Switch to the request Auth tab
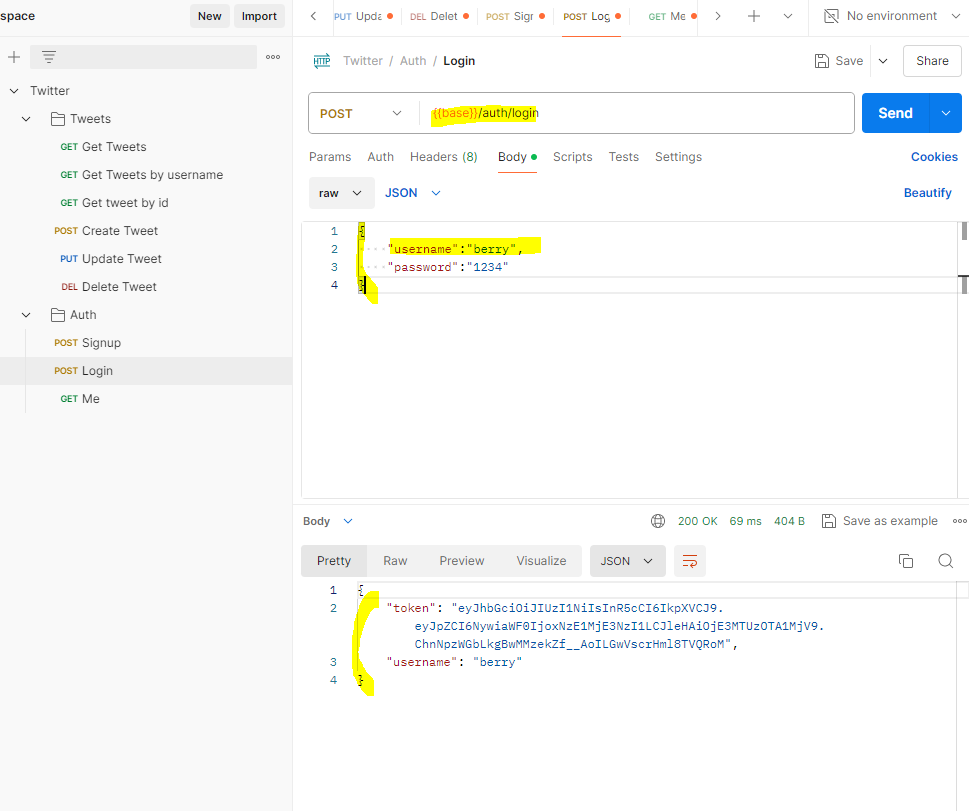 coord(381,157)
